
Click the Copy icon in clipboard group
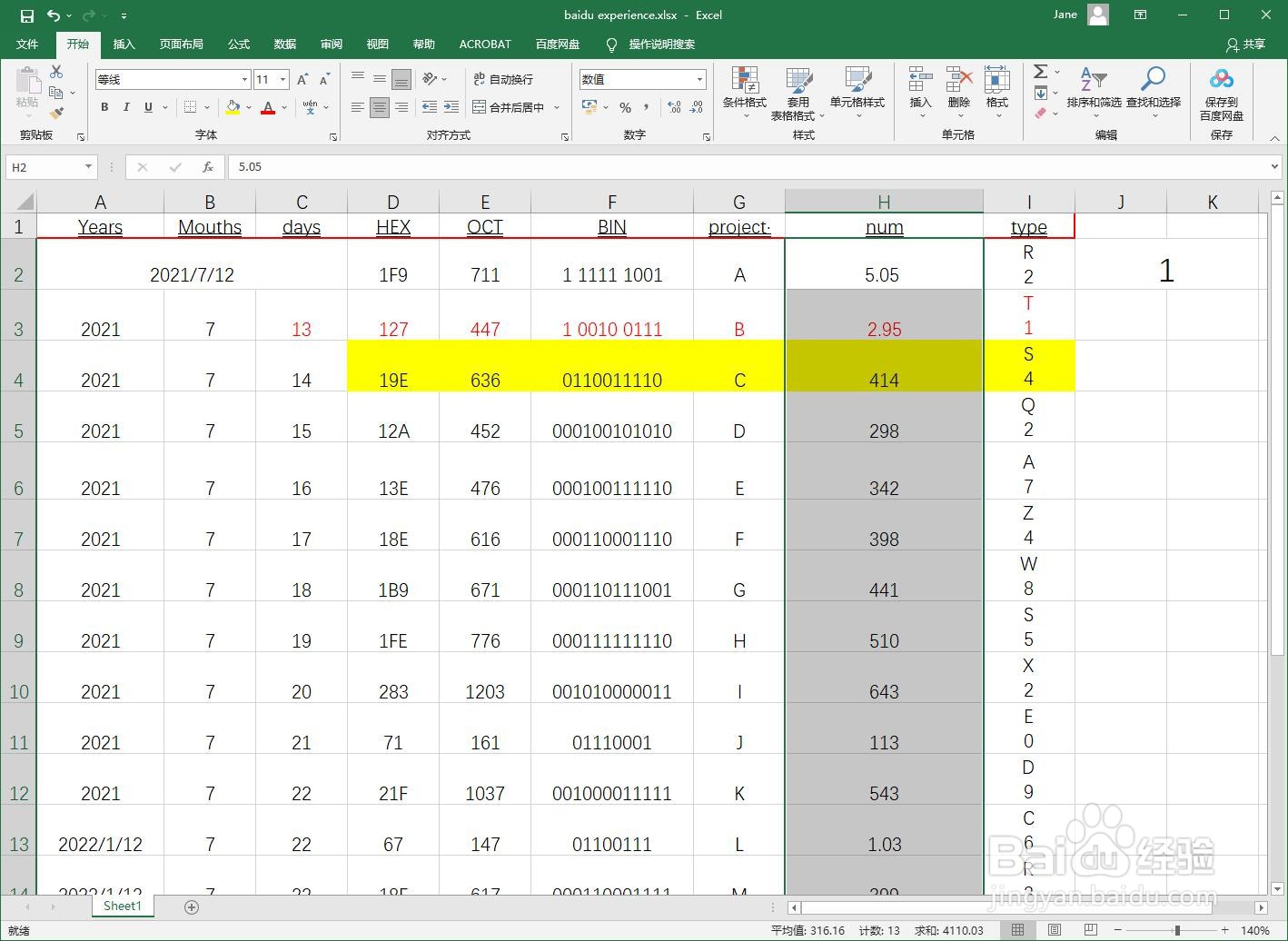pos(56,93)
